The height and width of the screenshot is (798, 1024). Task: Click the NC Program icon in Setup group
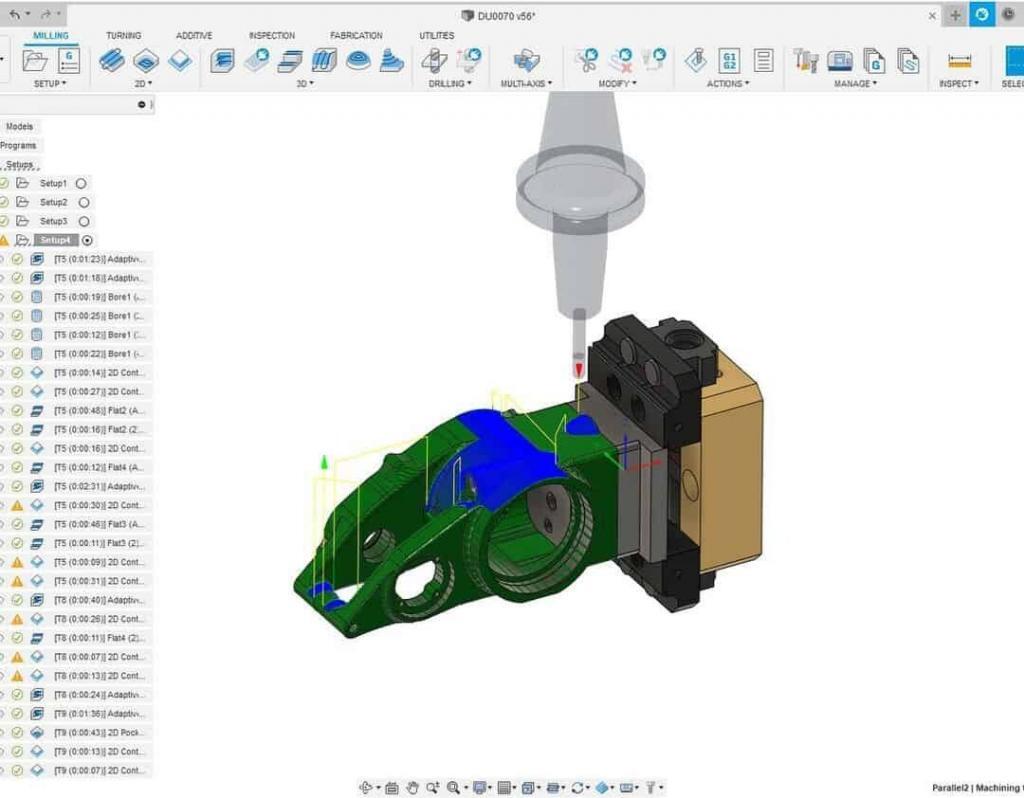69,61
